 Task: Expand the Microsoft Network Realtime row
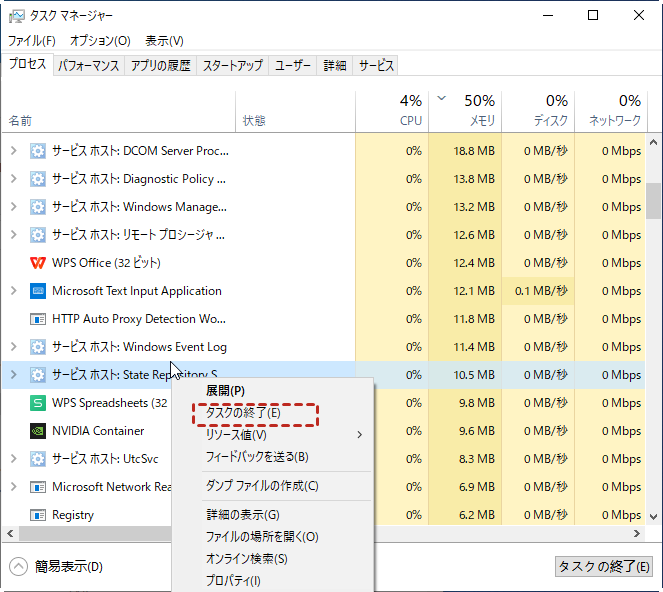(14, 486)
